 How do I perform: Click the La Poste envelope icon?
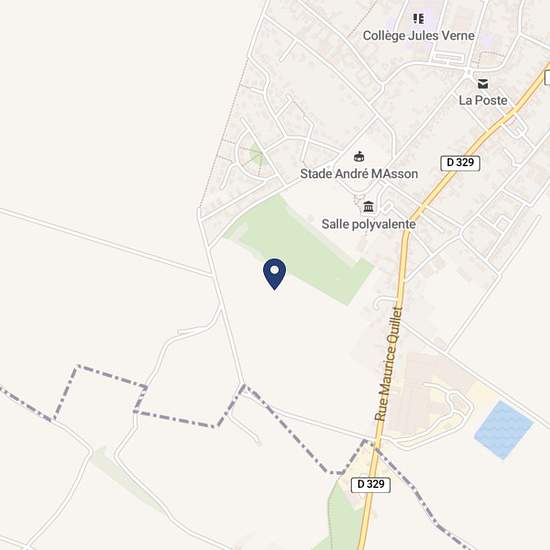click(483, 84)
